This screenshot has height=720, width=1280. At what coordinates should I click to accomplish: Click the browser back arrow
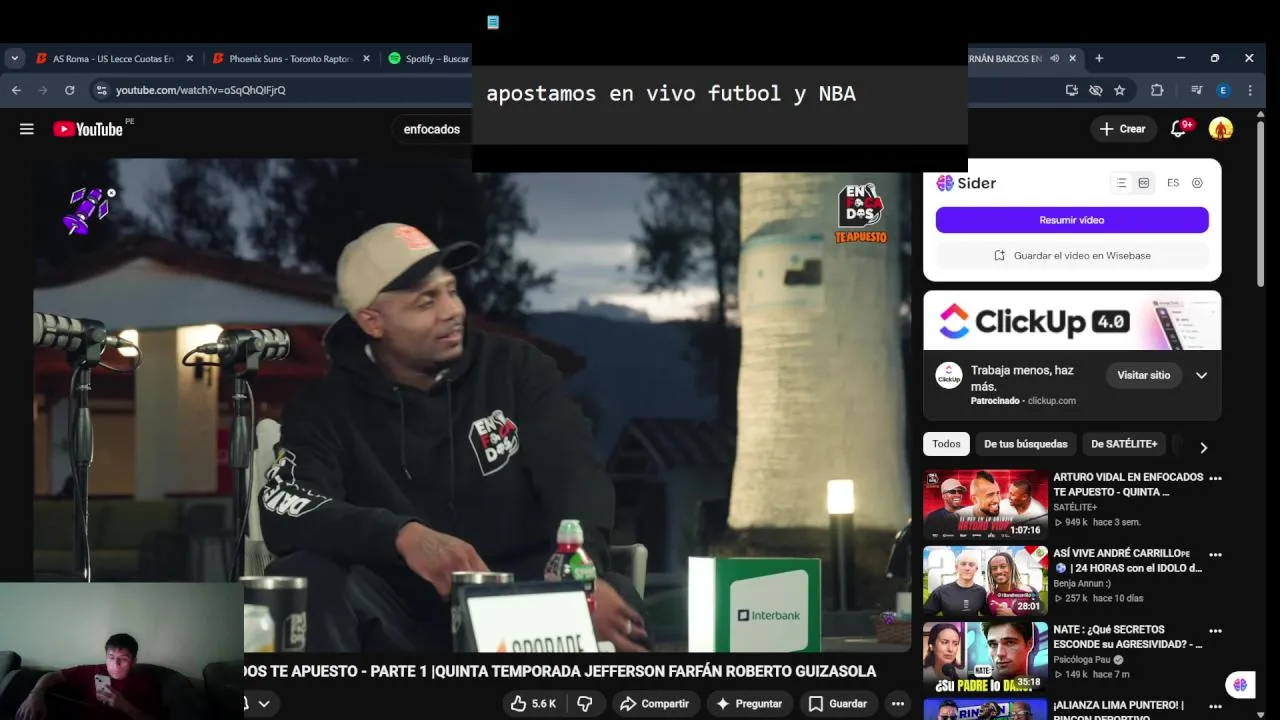coord(16,90)
